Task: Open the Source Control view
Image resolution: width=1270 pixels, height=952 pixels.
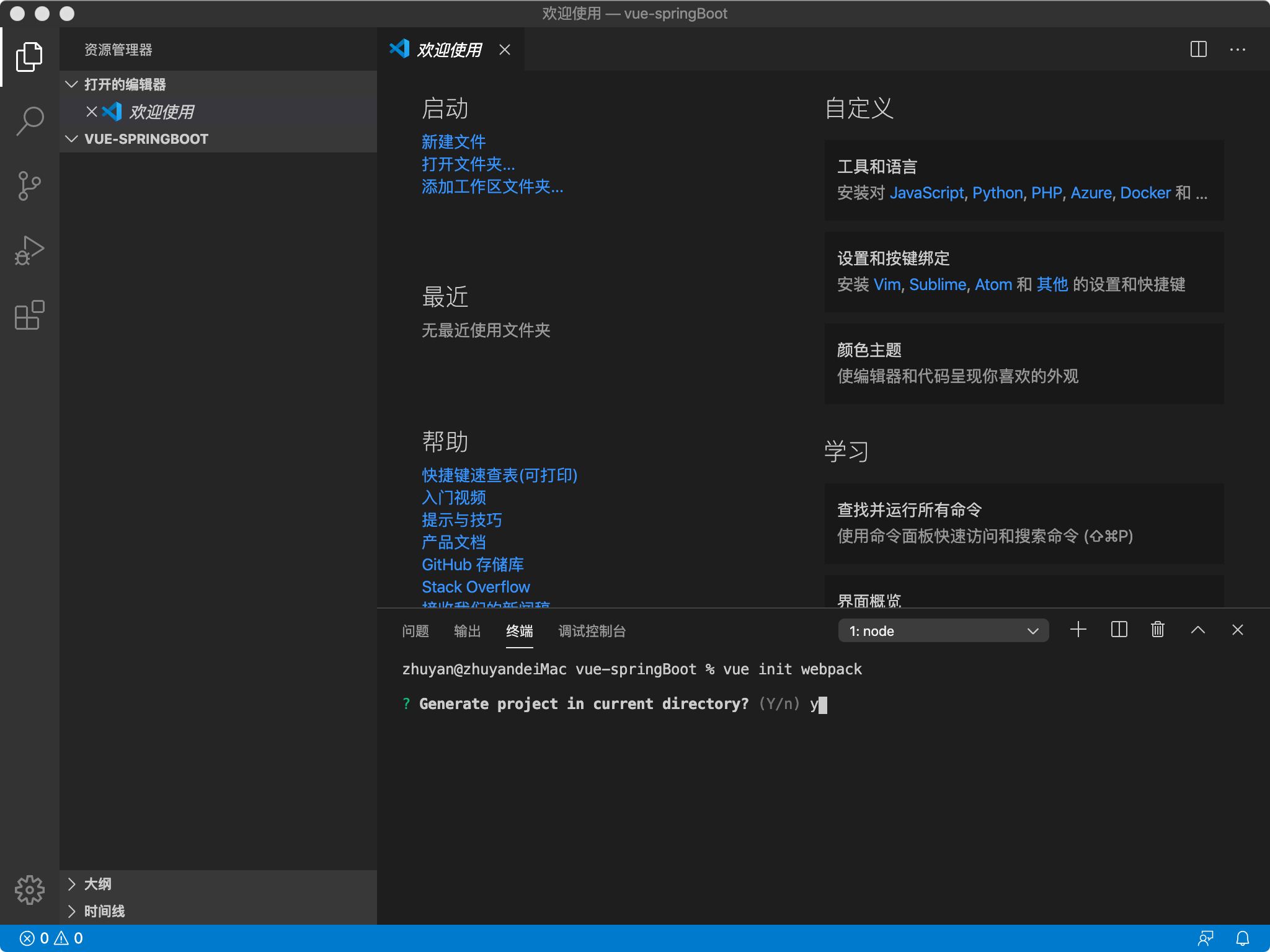Action: 29,186
